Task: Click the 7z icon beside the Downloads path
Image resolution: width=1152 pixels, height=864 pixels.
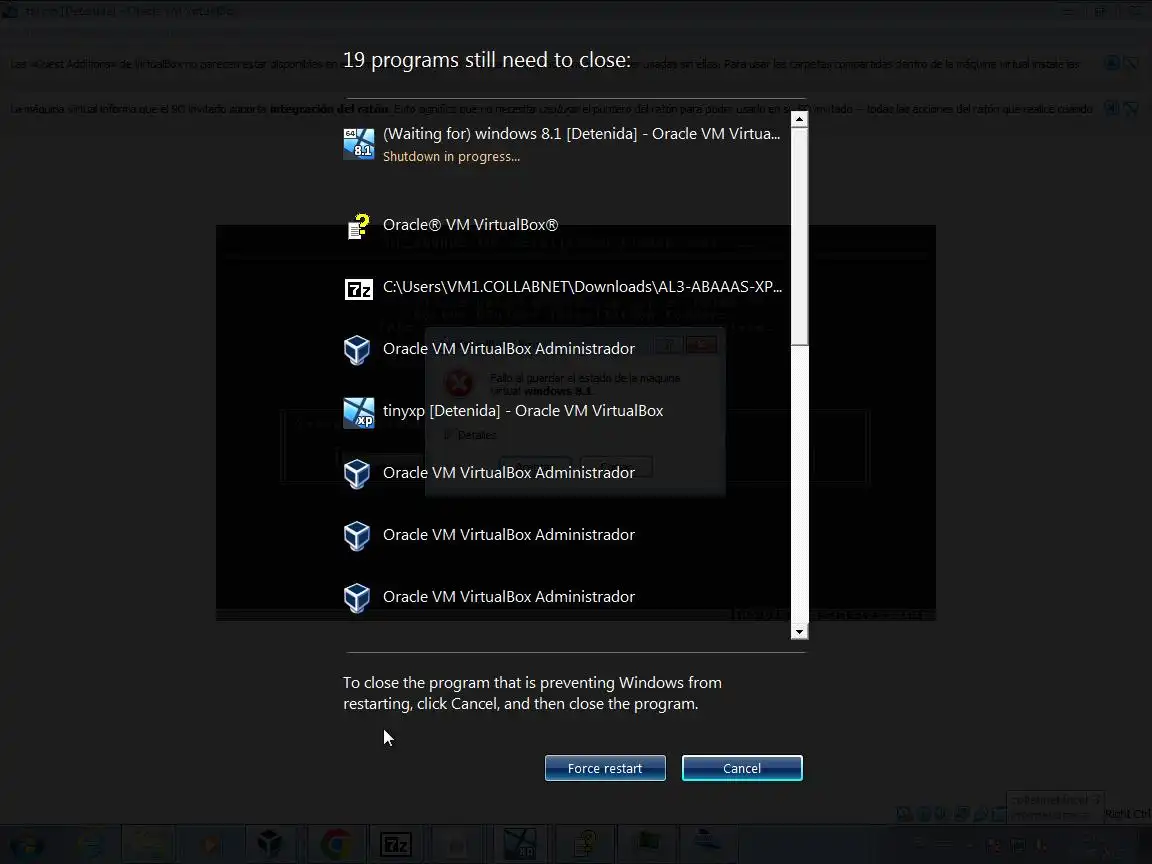Action: click(x=359, y=289)
